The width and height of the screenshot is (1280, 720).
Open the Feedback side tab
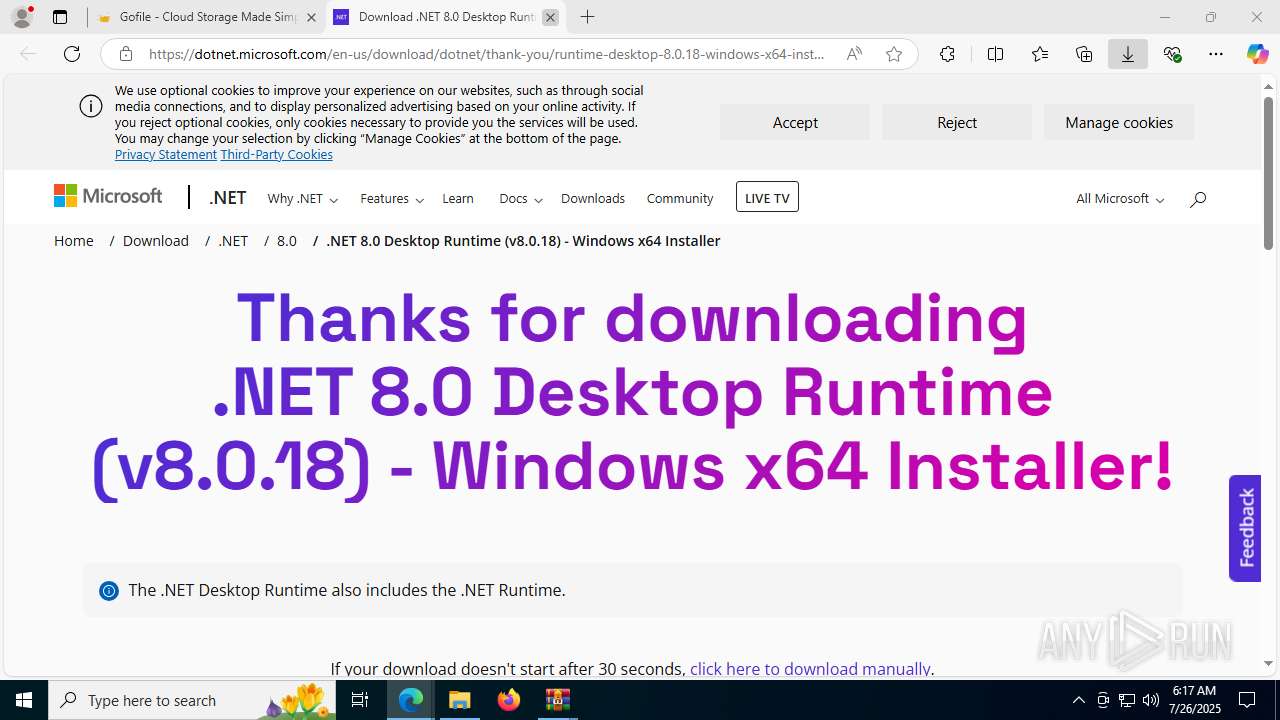(x=1245, y=528)
